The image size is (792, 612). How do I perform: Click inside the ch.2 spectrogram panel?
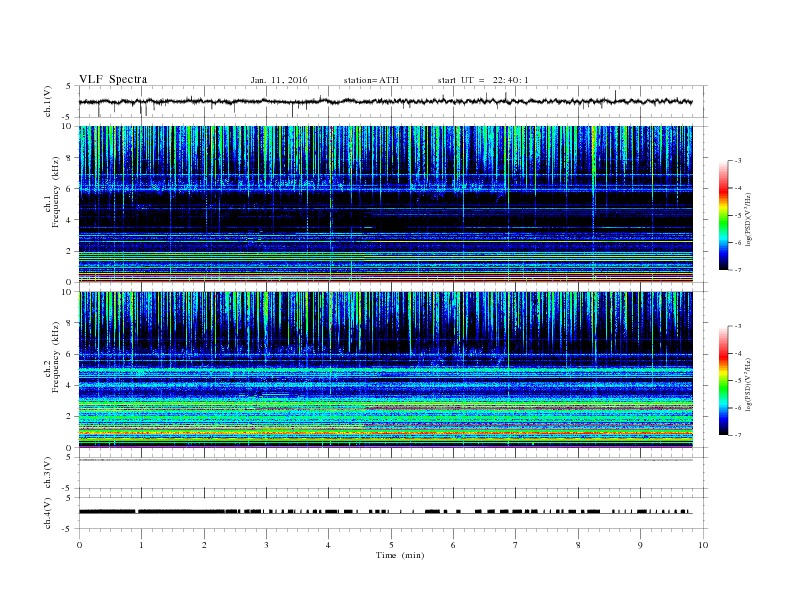385,369
